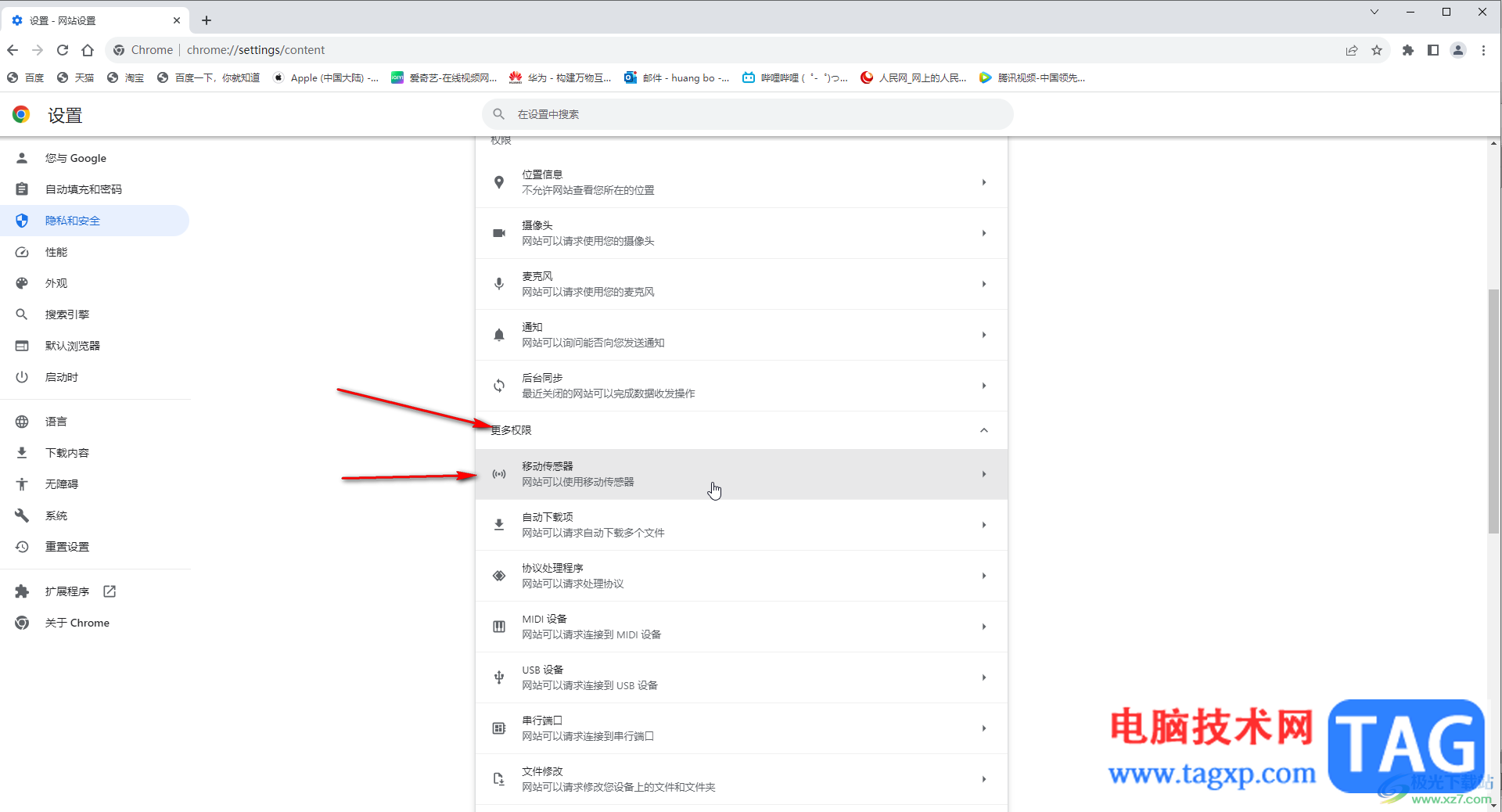This screenshot has height=812, width=1502.
Task: Open the 淘宝 bookmark
Action: 126,77
